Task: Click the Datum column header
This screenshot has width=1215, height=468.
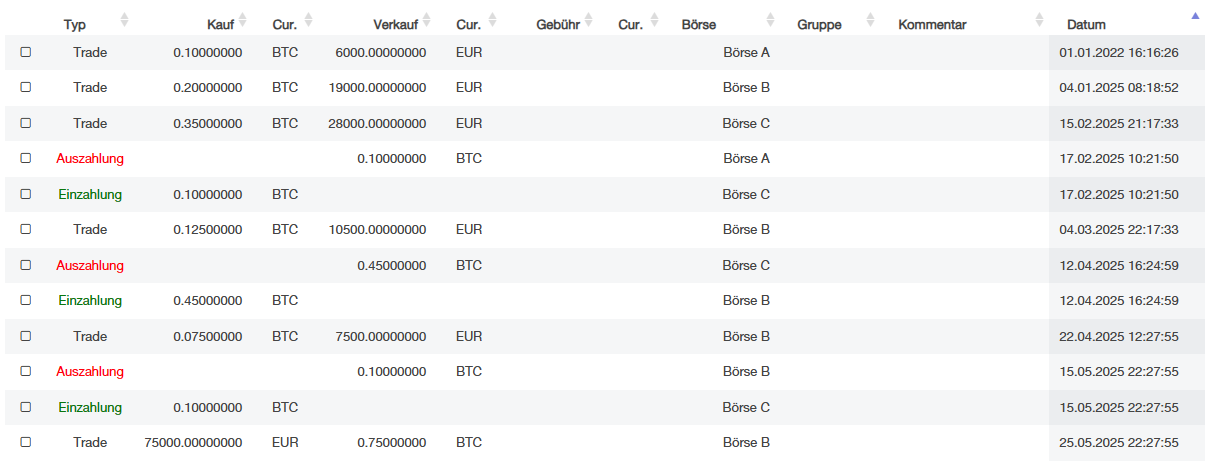Action: (1085, 24)
